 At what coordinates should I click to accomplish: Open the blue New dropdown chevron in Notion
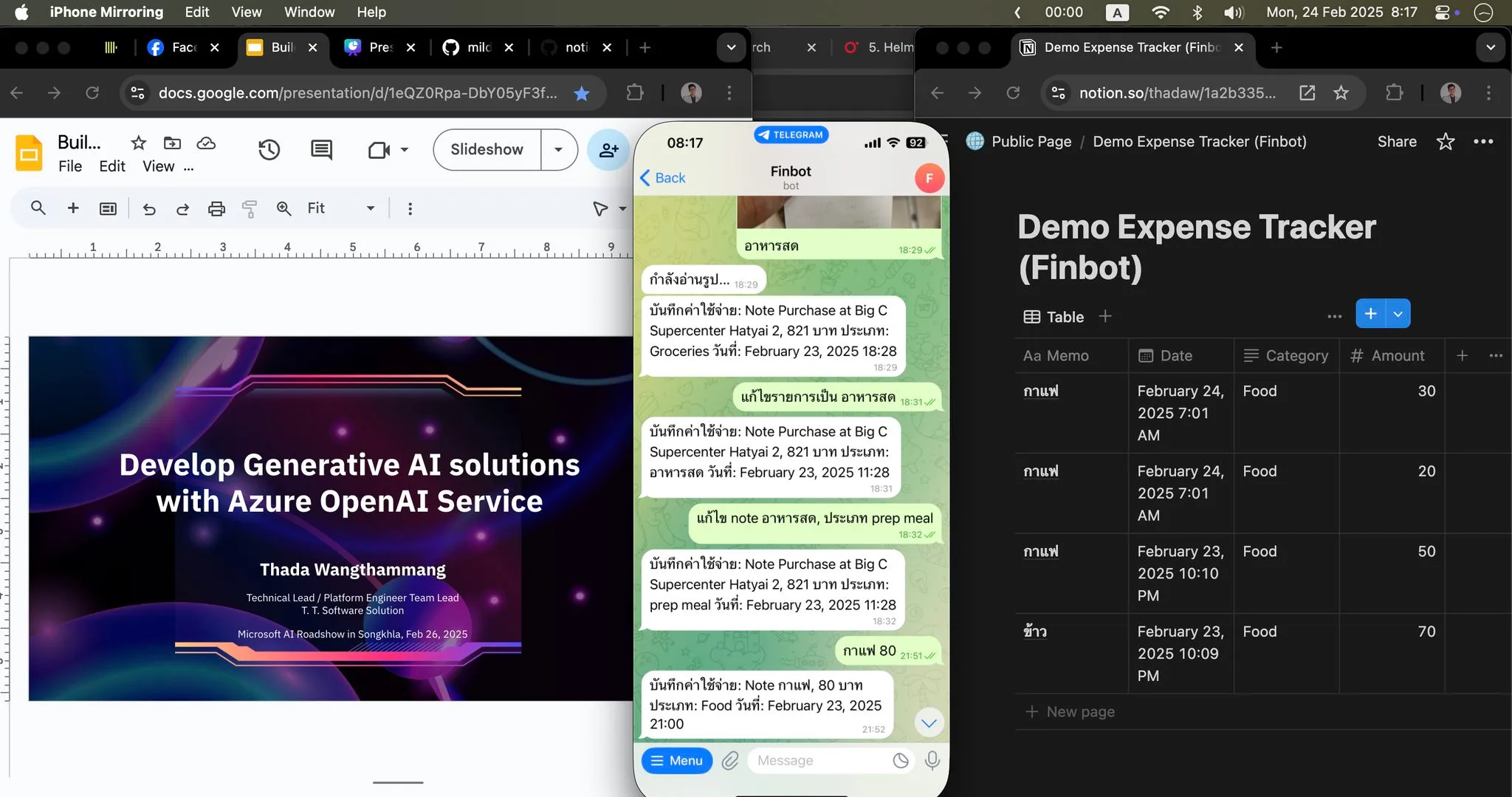[x=1398, y=314]
